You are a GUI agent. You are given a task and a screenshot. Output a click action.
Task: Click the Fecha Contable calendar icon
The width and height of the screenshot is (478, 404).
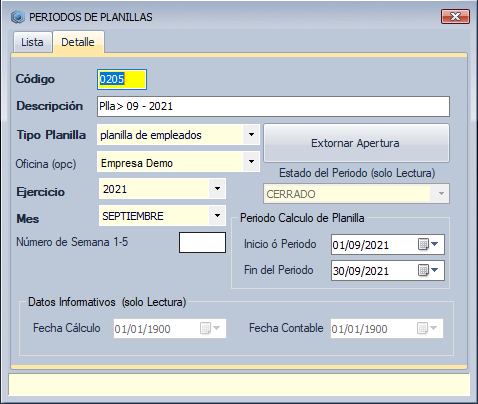point(422,328)
